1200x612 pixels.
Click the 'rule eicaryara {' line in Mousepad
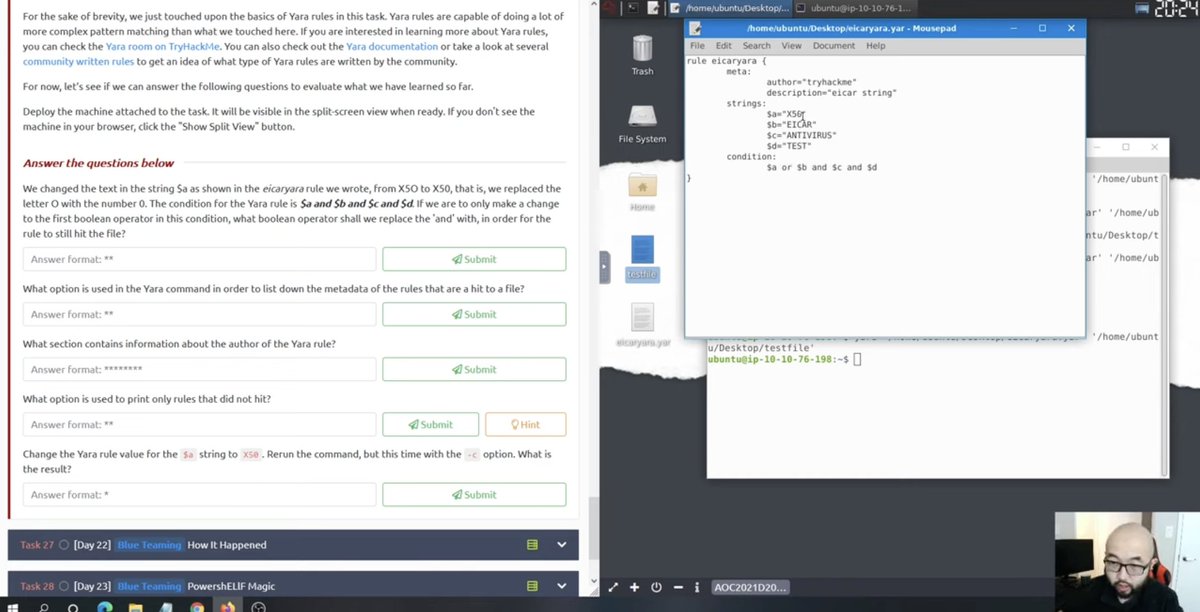[x=726, y=61]
